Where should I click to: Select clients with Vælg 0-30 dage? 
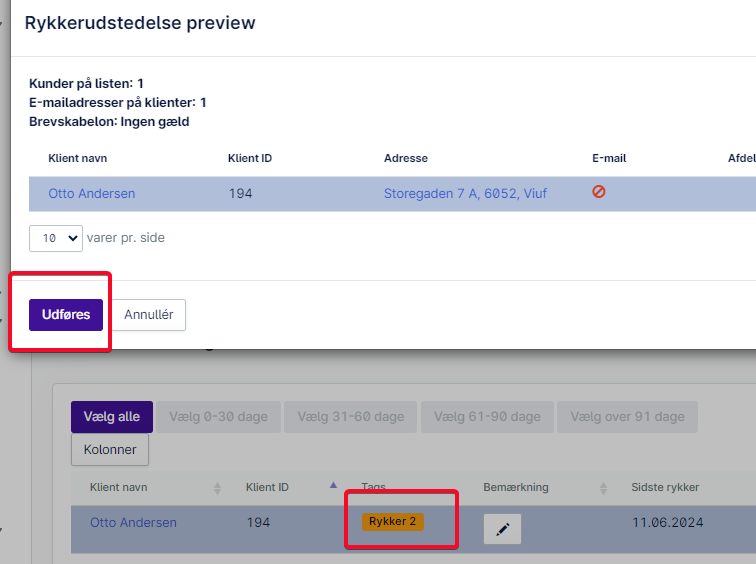coord(218,417)
